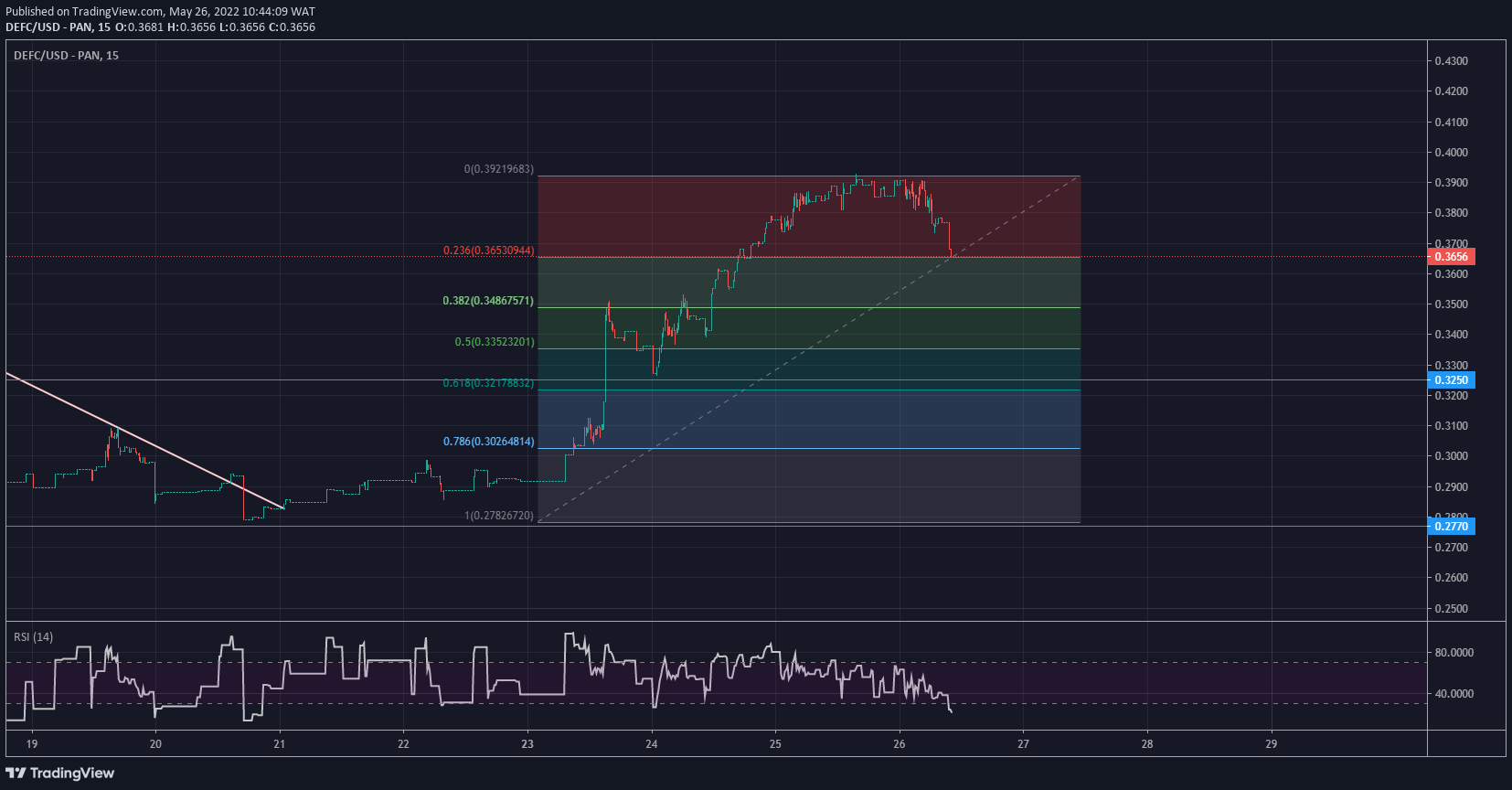Screen dimensions: 1512x790
Task: Click the TradingView logo at bottom left
Action: tap(60, 774)
